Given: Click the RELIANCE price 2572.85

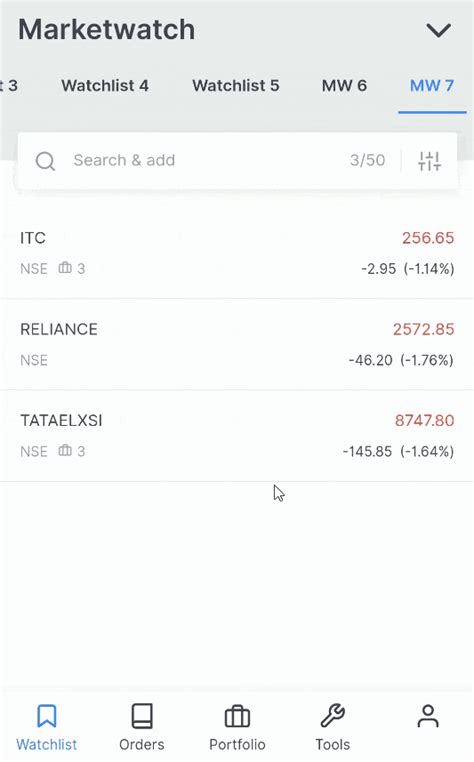Looking at the screenshot, I should 423,329.
